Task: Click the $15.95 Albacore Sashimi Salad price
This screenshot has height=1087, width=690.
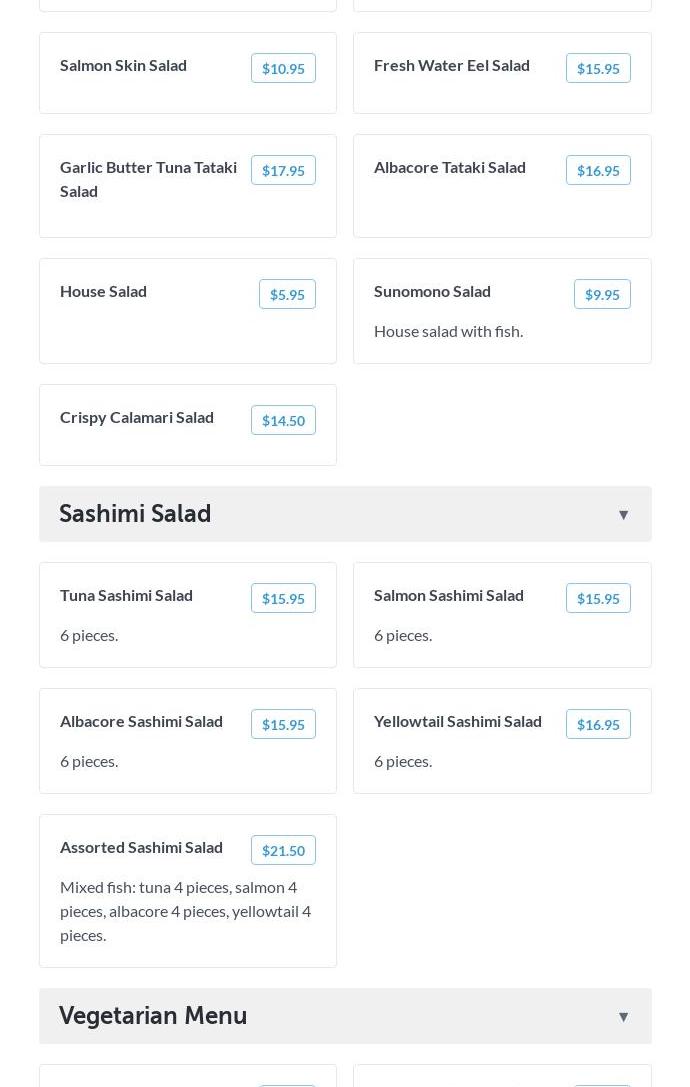Action: 283,724
